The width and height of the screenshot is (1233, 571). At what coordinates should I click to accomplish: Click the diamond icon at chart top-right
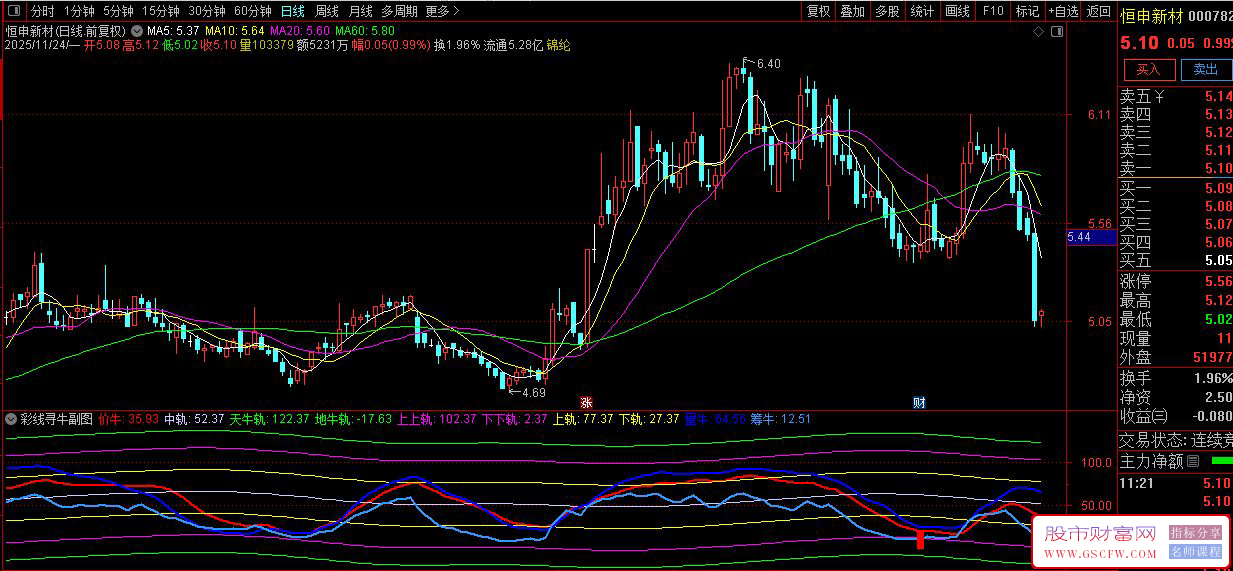[x=1040, y=31]
